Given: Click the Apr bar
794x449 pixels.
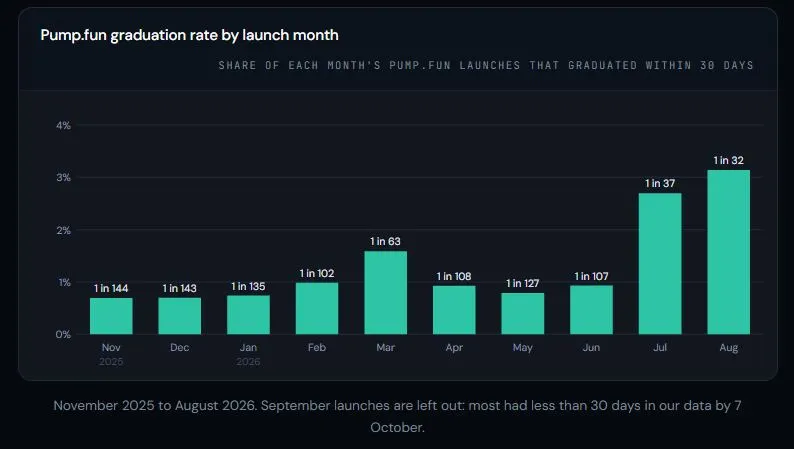Looking at the screenshot, I should 454,310.
